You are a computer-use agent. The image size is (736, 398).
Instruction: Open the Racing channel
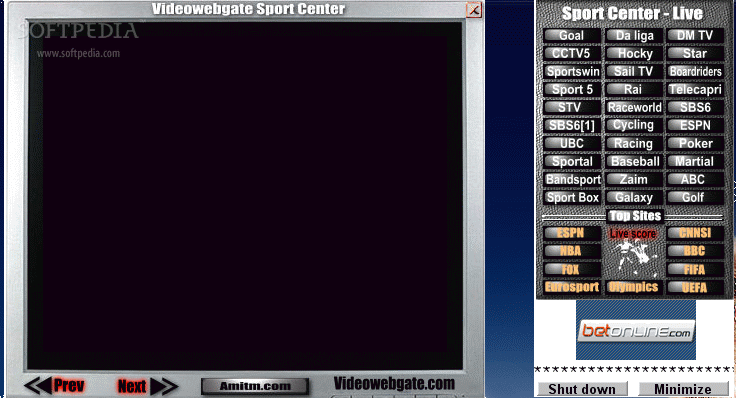(634, 143)
